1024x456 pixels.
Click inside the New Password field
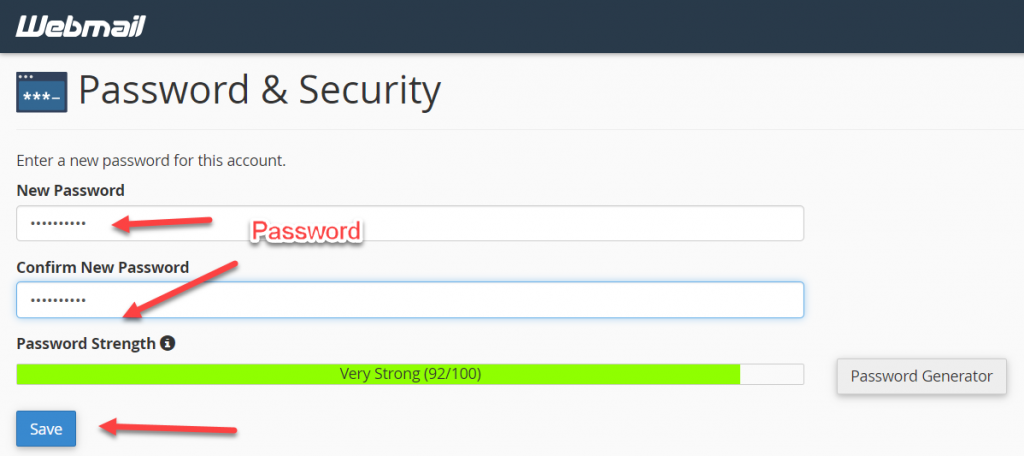pyautogui.click(x=410, y=223)
